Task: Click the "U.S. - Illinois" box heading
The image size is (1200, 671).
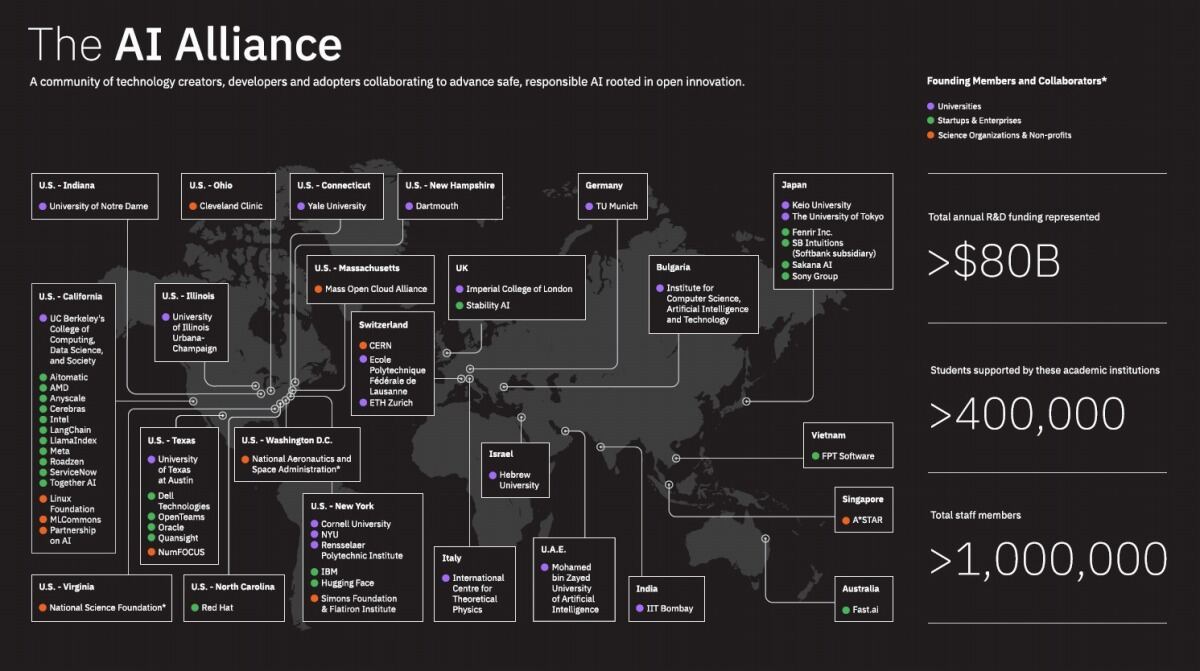Action: tap(190, 296)
